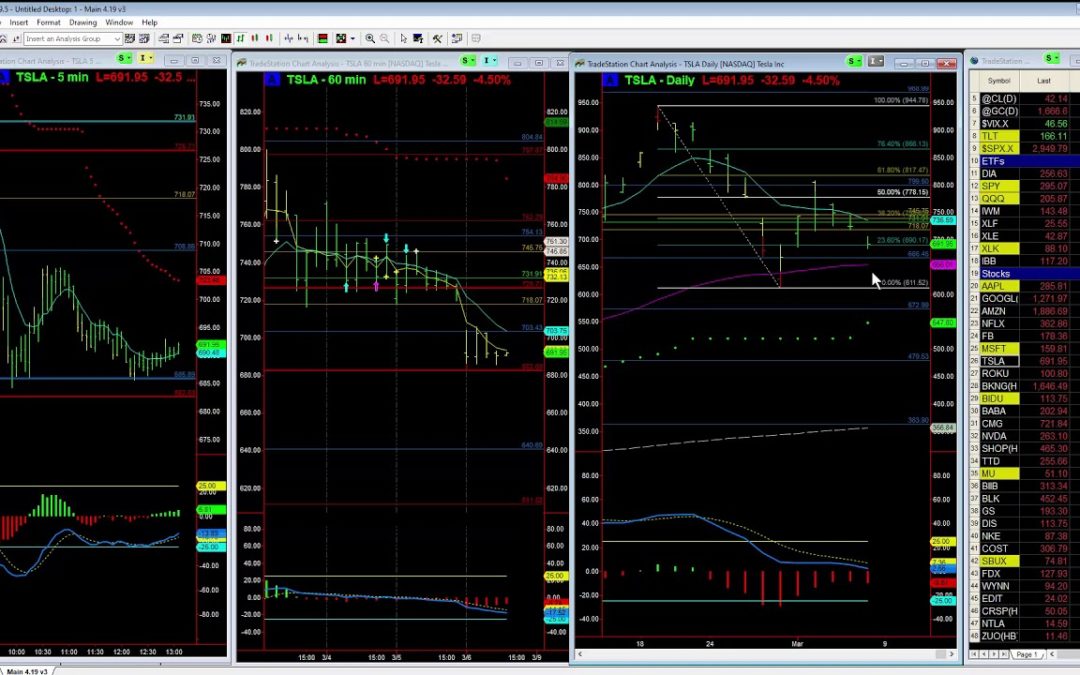Click the 100.00% (944.78) Fibonacci label
The image size is (1080, 675).
901,101
